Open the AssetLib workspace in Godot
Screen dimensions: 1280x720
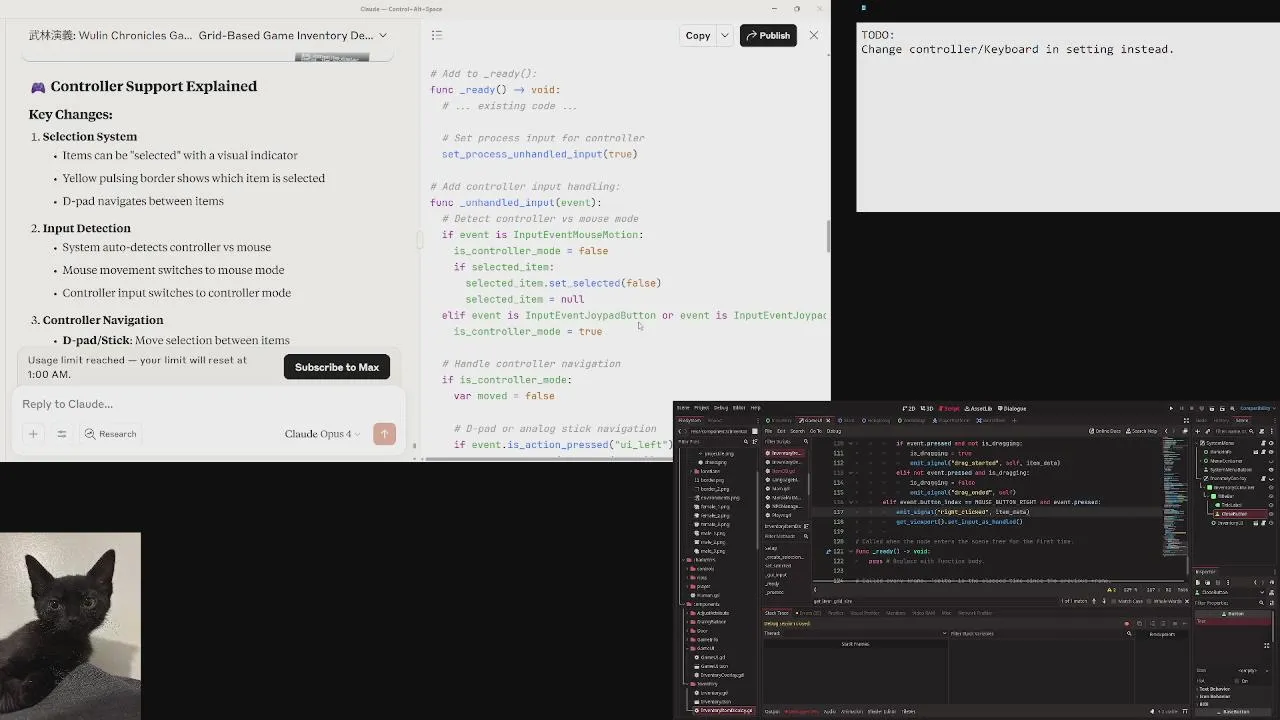[977, 408]
